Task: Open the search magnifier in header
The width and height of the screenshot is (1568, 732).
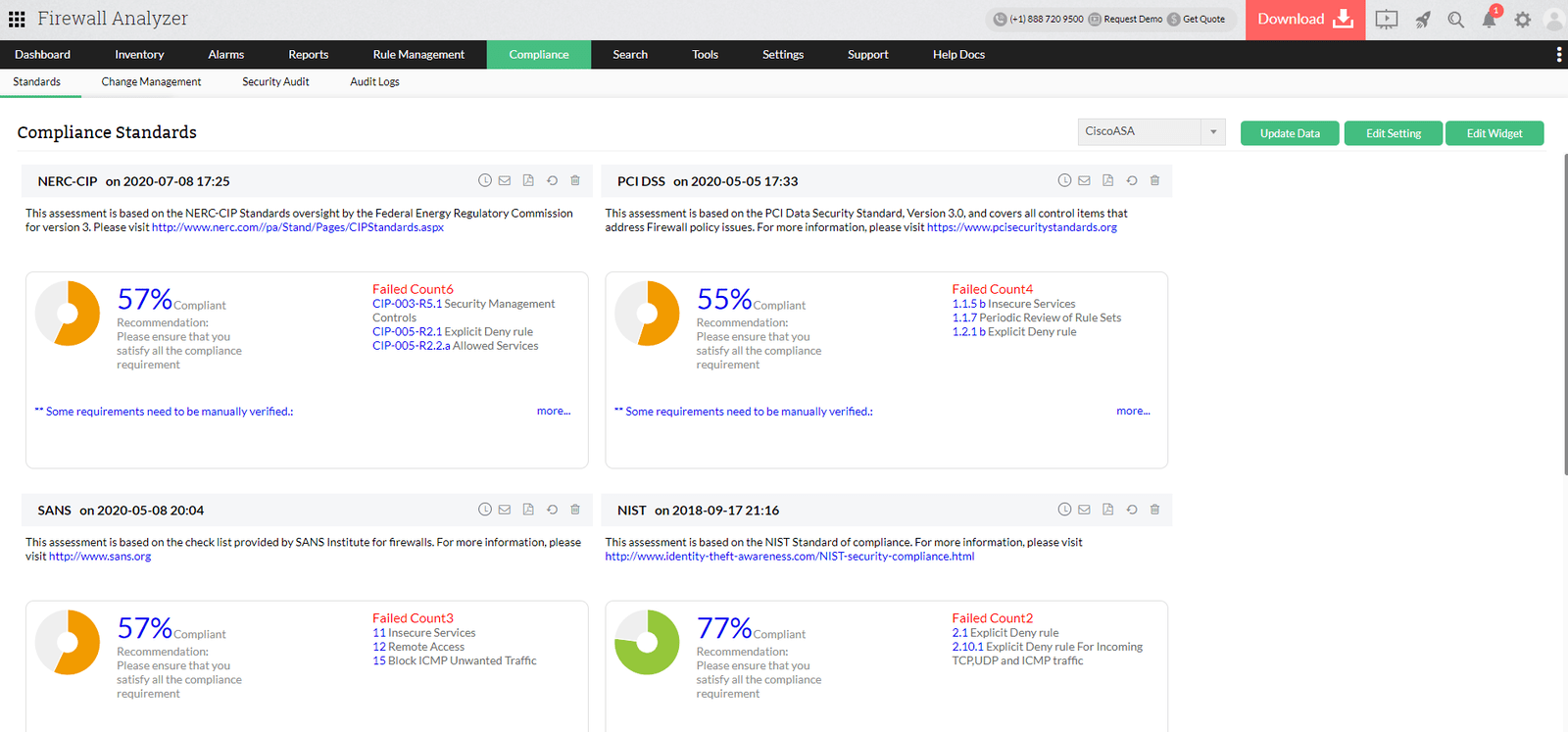Action: tap(1456, 20)
